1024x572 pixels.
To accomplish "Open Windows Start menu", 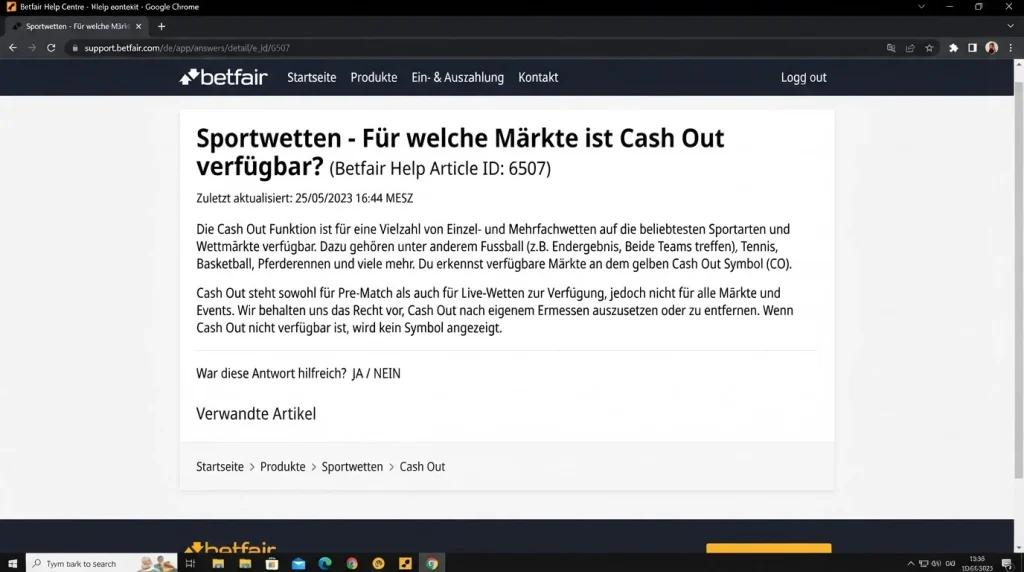I will 12,563.
